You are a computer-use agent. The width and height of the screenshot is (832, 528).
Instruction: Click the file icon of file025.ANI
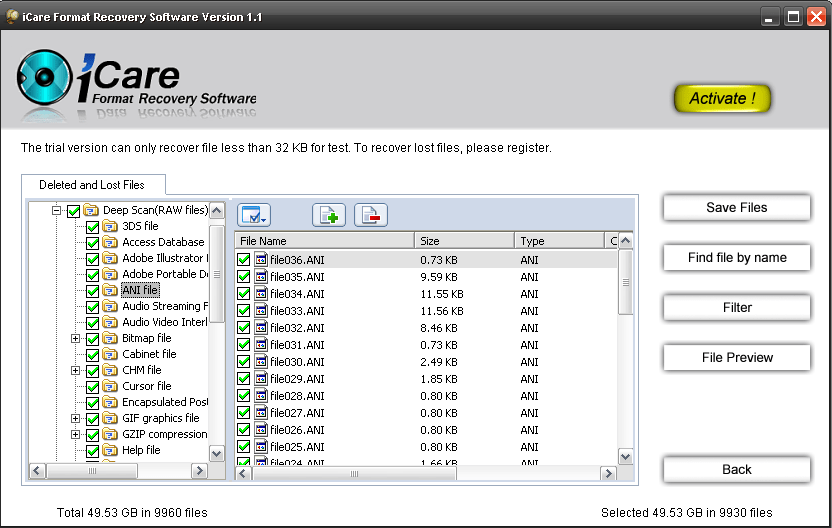tap(261, 446)
